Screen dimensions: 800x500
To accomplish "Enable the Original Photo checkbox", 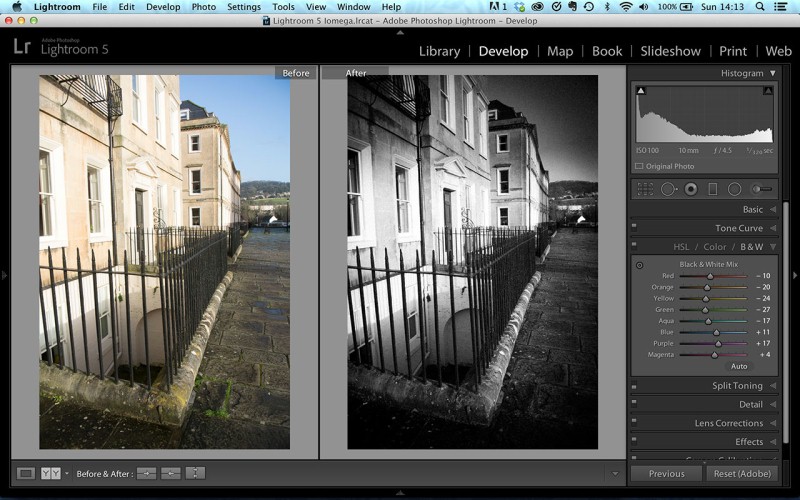I will point(639,166).
